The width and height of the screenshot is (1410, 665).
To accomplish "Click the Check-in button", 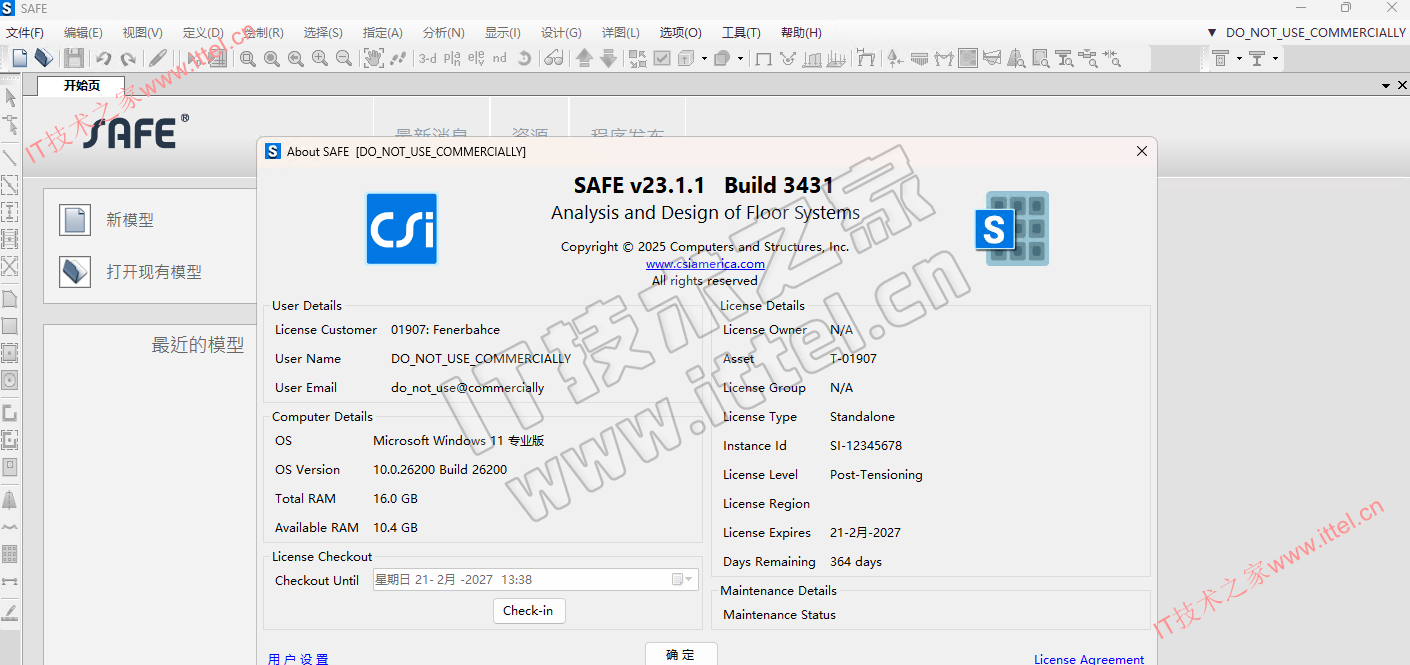I will 529,611.
